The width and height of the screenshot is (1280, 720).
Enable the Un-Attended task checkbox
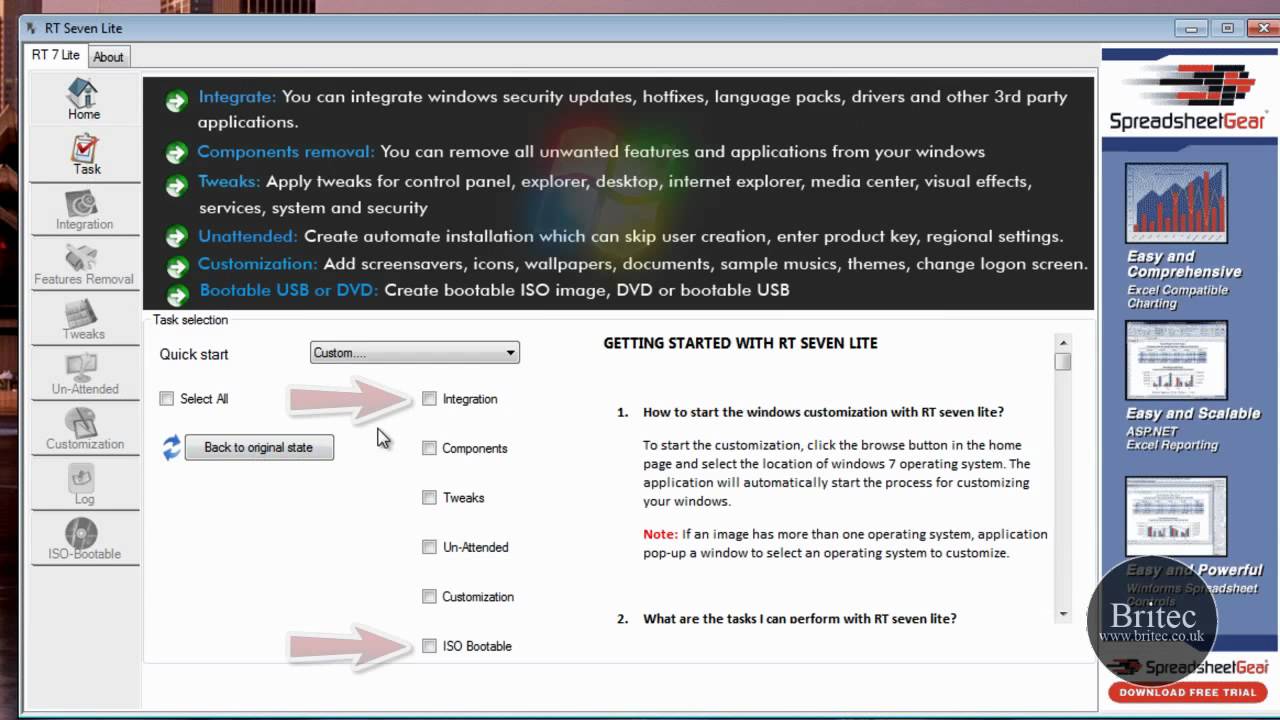tap(429, 547)
